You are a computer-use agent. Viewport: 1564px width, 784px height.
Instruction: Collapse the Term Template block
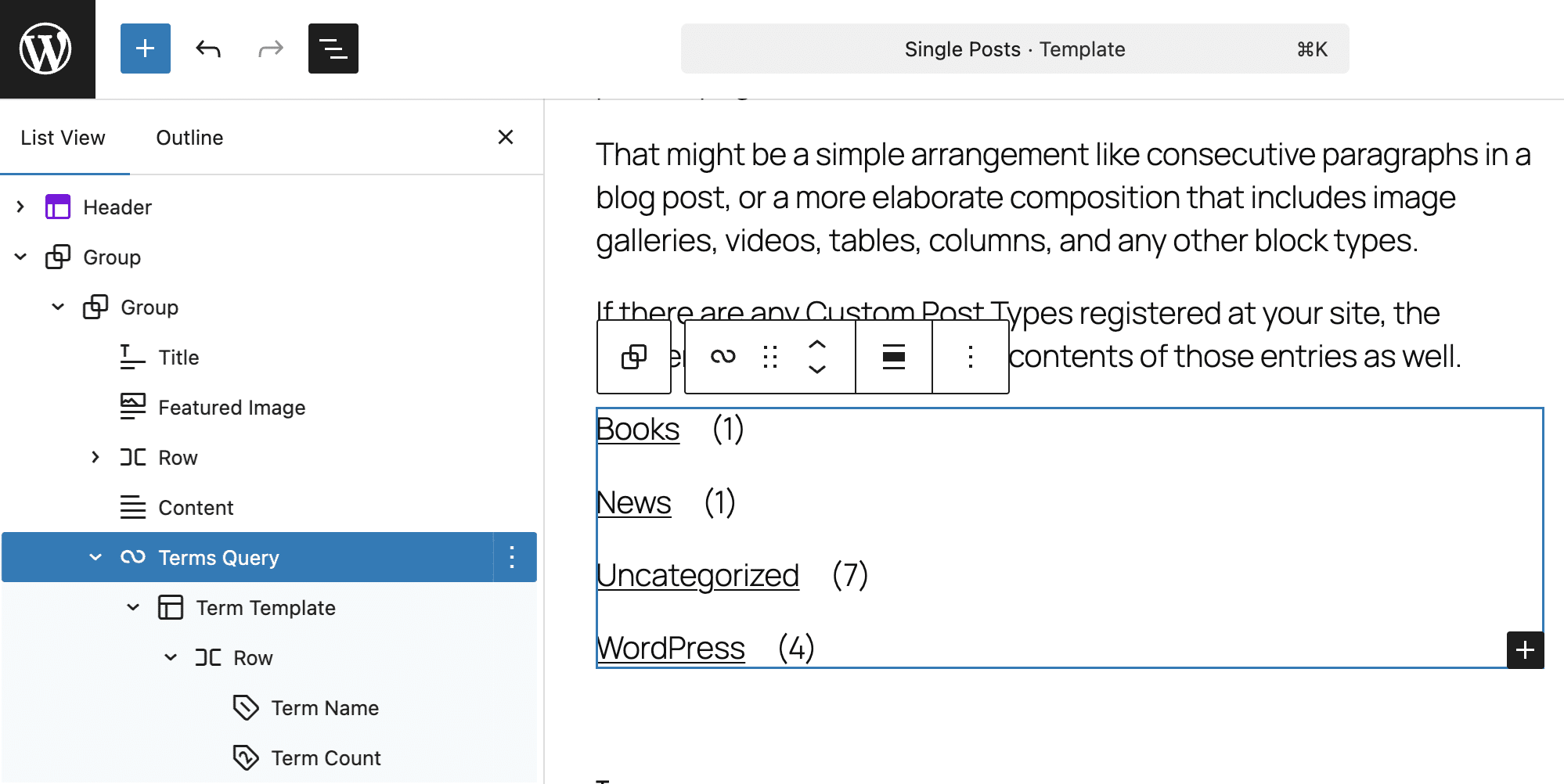click(x=133, y=607)
